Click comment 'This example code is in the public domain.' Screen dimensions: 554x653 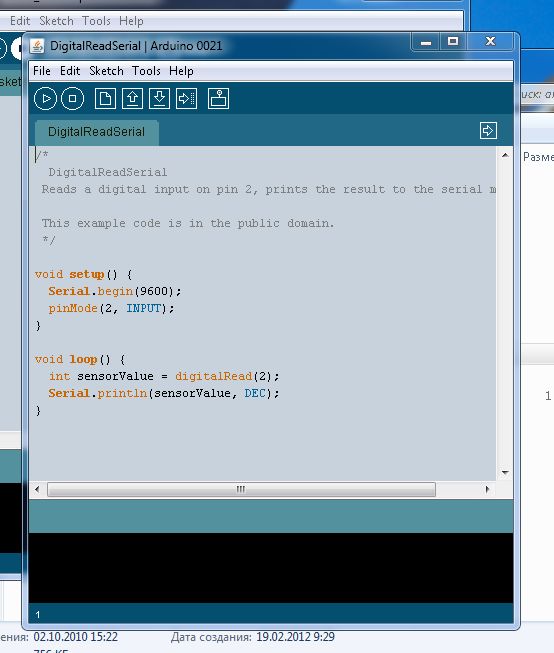pos(188,223)
